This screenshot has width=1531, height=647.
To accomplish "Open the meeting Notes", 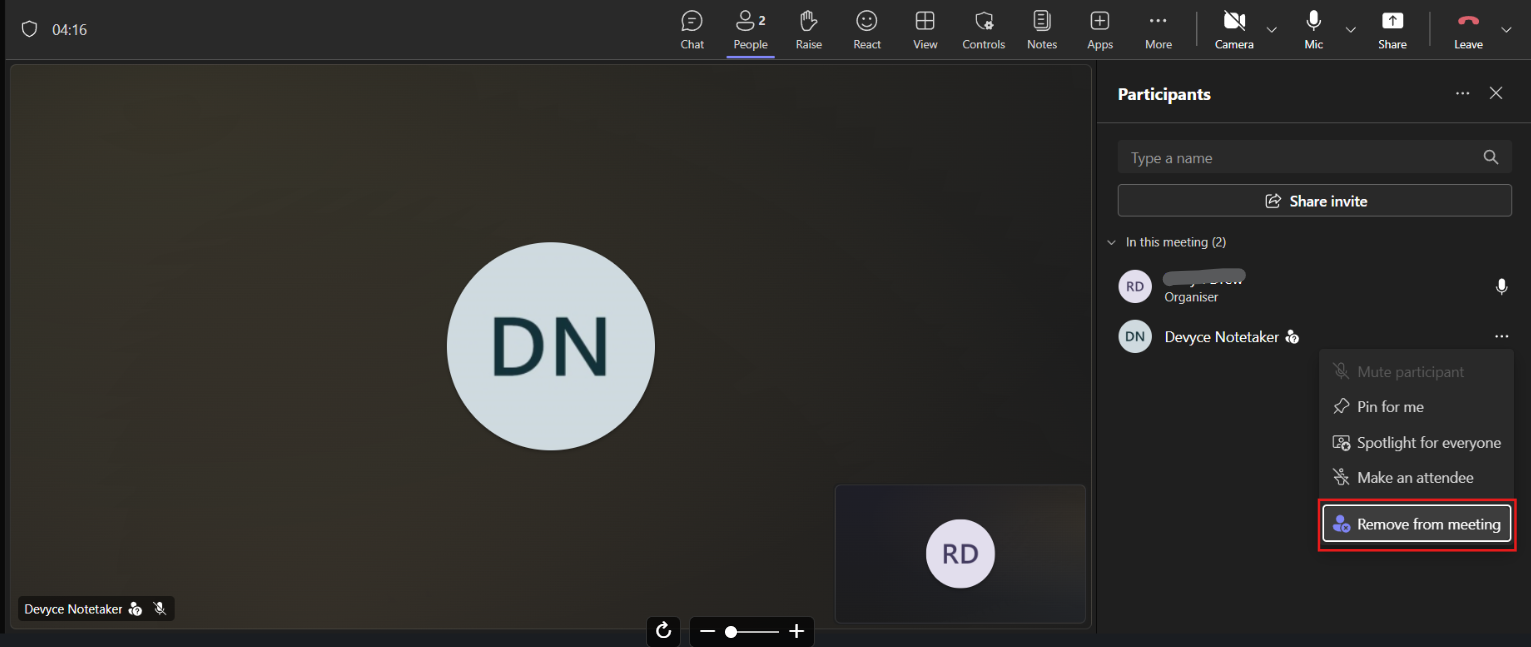I will [1042, 30].
